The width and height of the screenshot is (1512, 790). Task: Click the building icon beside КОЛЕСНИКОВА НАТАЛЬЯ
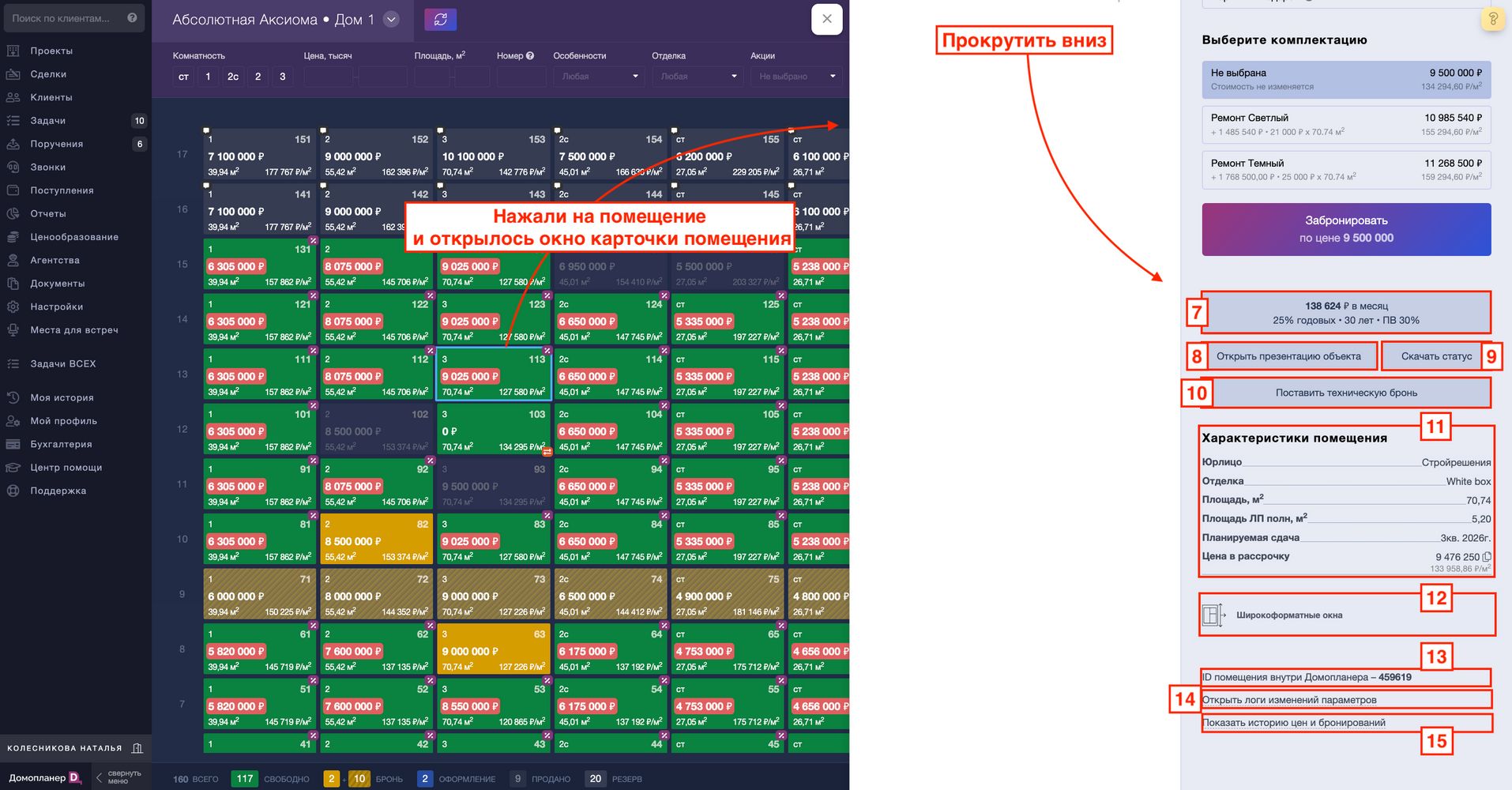[x=137, y=748]
